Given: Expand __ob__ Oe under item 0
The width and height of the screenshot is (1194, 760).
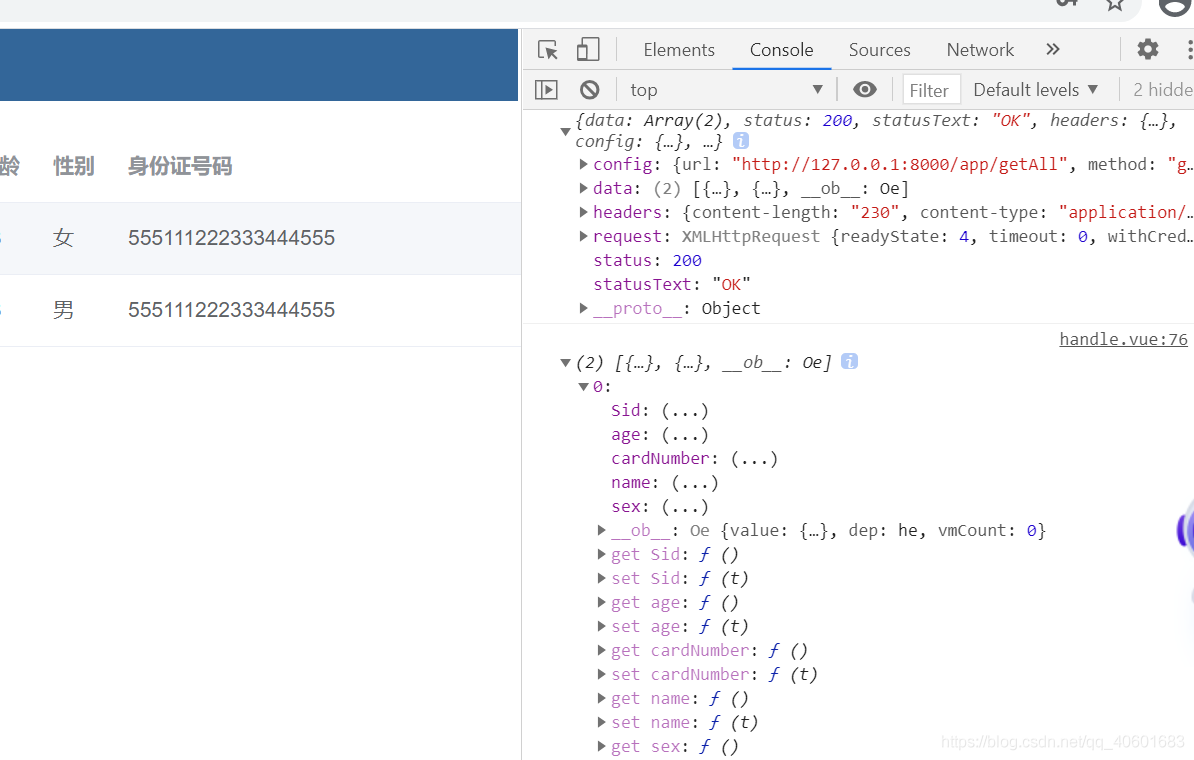Looking at the screenshot, I should click(602, 530).
